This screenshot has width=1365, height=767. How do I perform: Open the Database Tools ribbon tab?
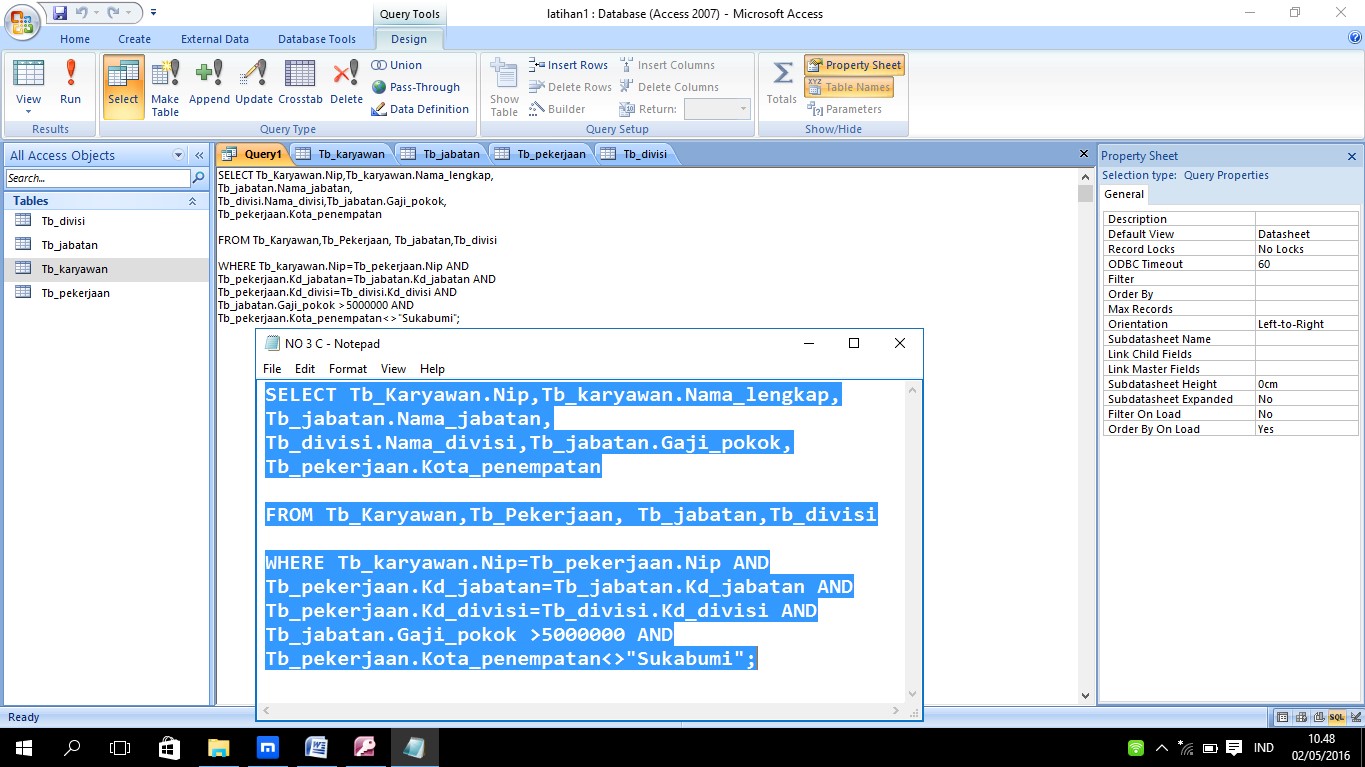pos(317,39)
